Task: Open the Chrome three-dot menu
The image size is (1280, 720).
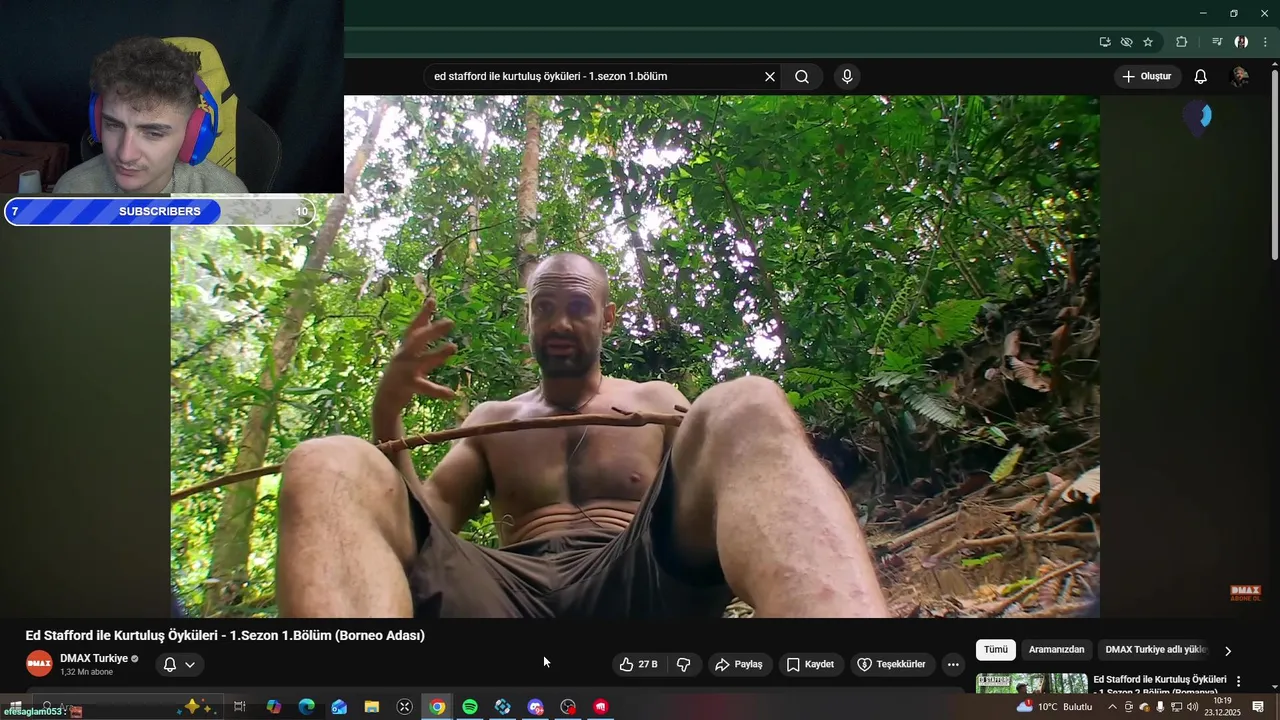Action: [1265, 42]
